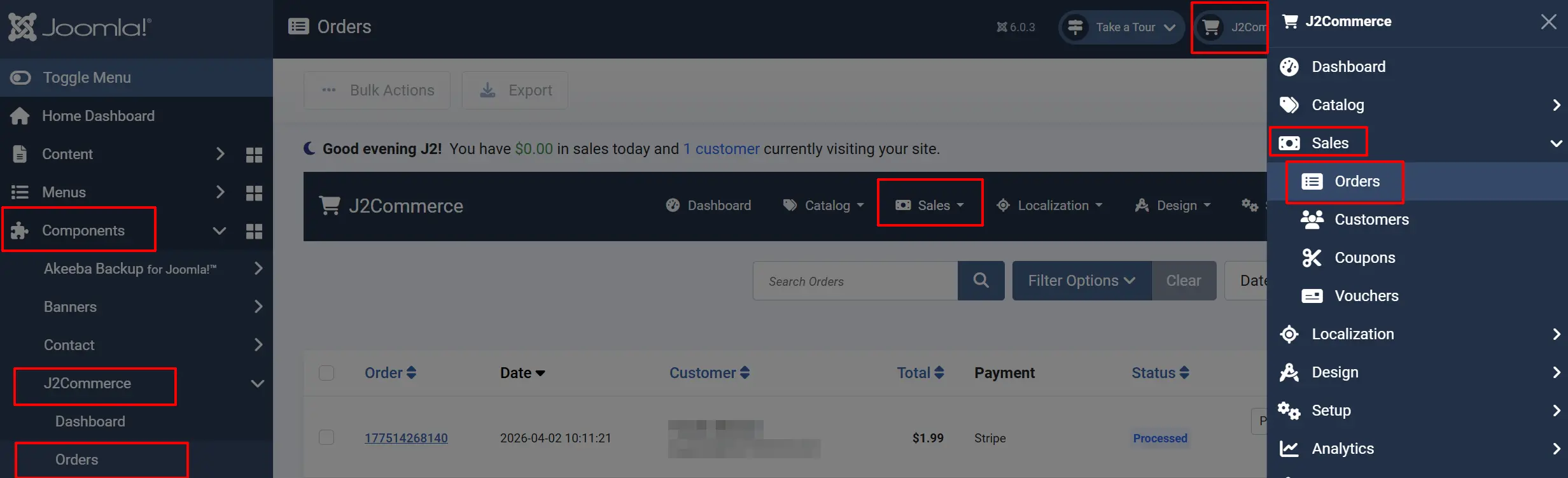Click the magnifier search button

981,281
